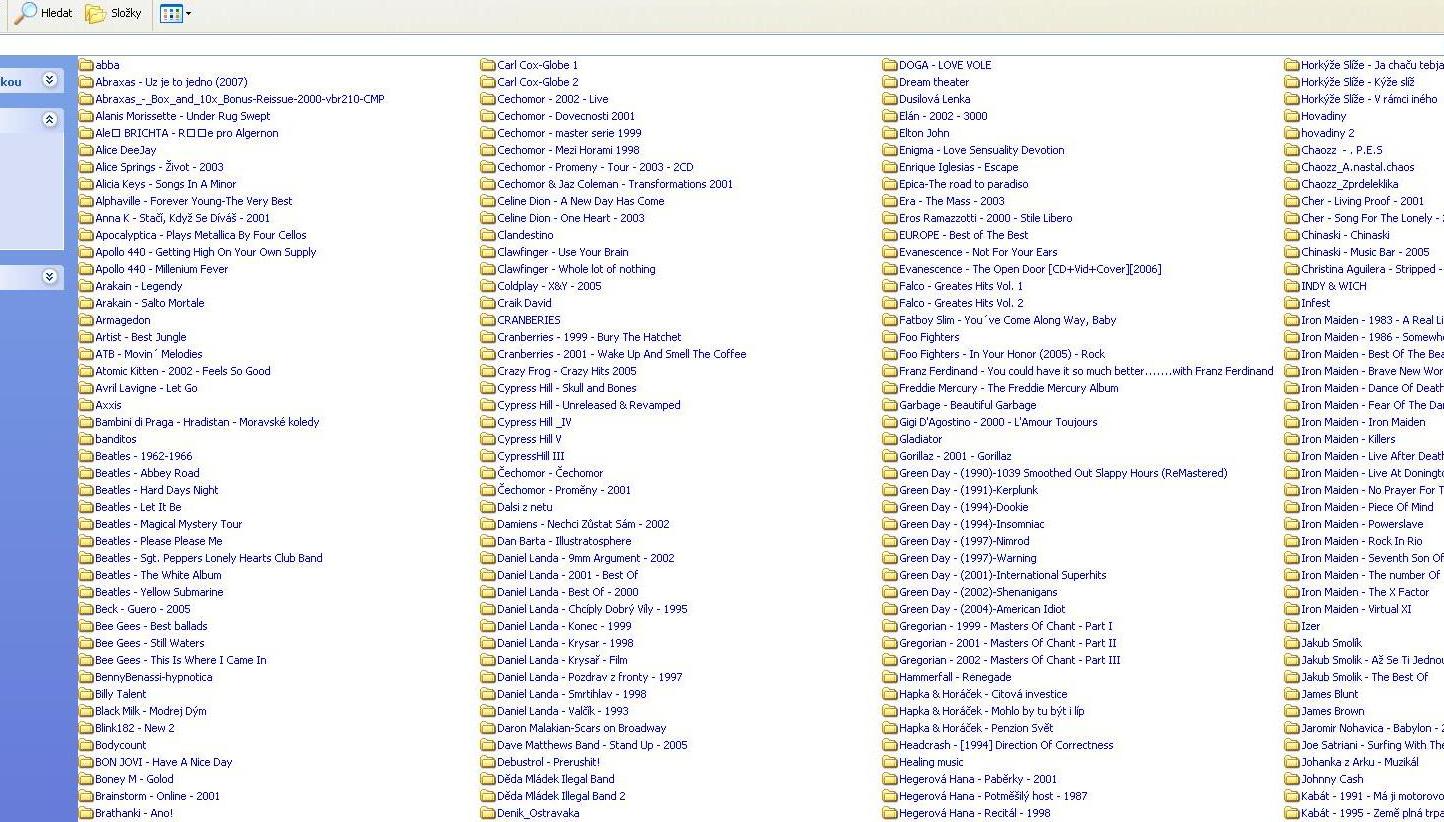Select 'Chinaski - Music Bar - 2005' name
Image resolution: width=1444 pixels, height=822 pixels.
click(x=1366, y=252)
